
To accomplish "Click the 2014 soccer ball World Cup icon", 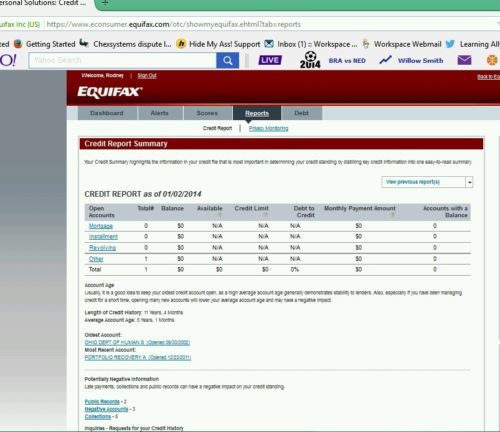I will click(x=310, y=60).
